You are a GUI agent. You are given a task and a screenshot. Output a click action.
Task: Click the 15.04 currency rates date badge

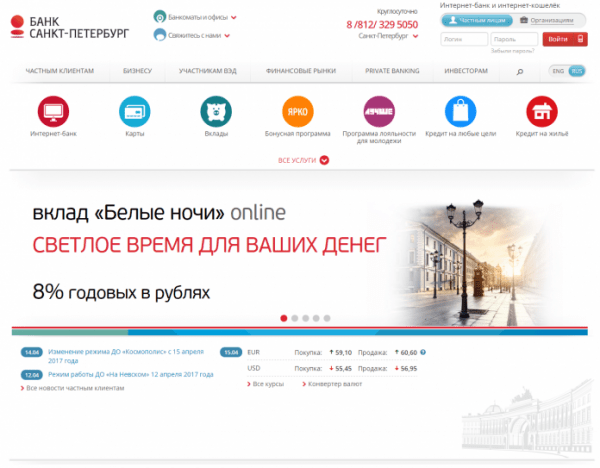231,352
